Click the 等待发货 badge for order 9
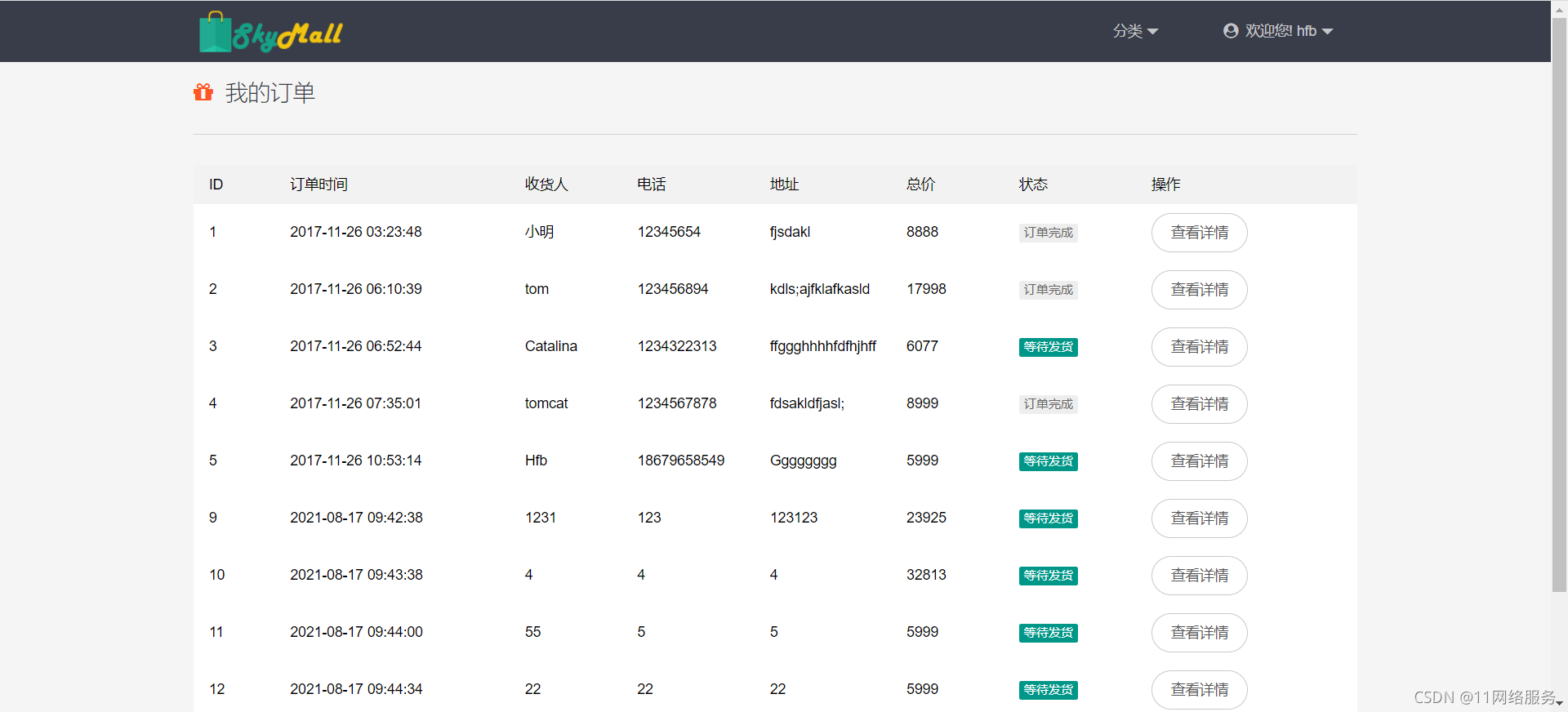This screenshot has height=712, width=1568. point(1049,518)
